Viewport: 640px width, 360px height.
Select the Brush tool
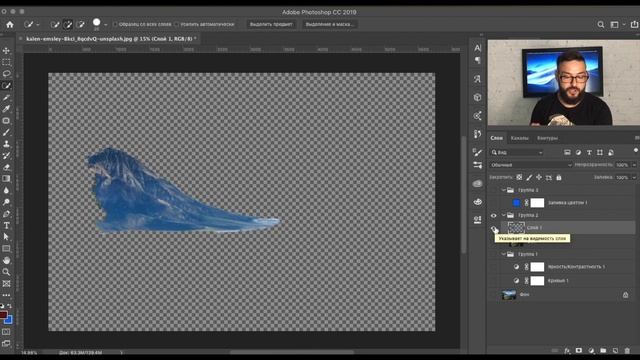pos(6,132)
